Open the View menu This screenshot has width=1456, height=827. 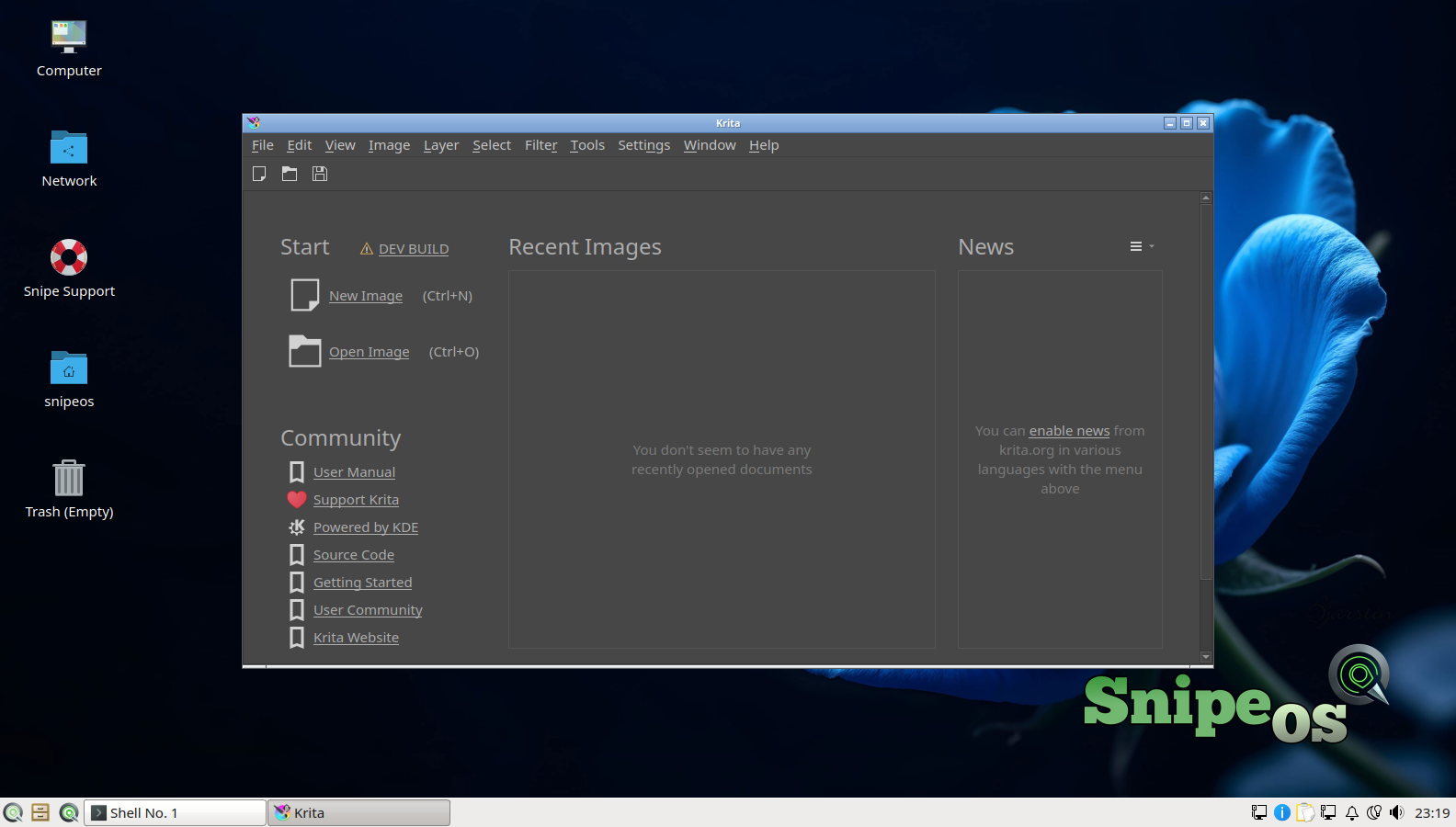340,145
